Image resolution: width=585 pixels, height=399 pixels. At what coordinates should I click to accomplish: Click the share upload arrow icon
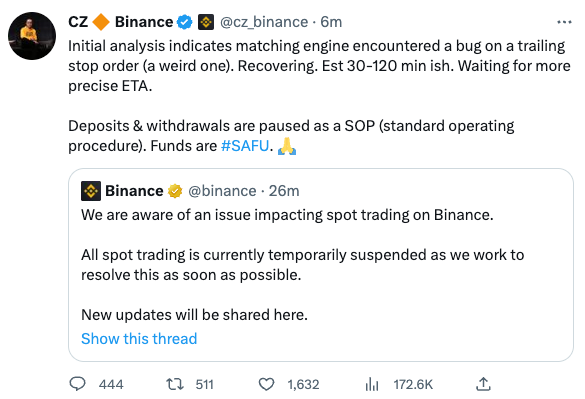(483, 384)
